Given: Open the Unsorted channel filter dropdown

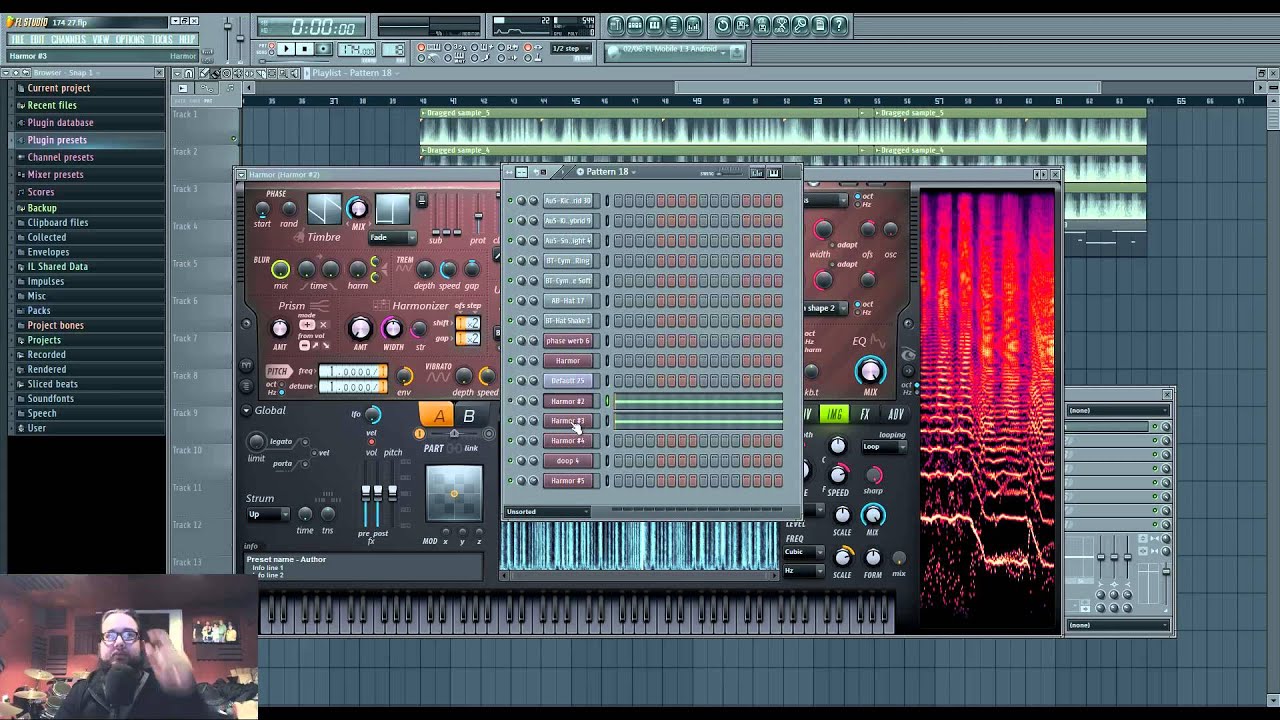Looking at the screenshot, I should point(548,512).
